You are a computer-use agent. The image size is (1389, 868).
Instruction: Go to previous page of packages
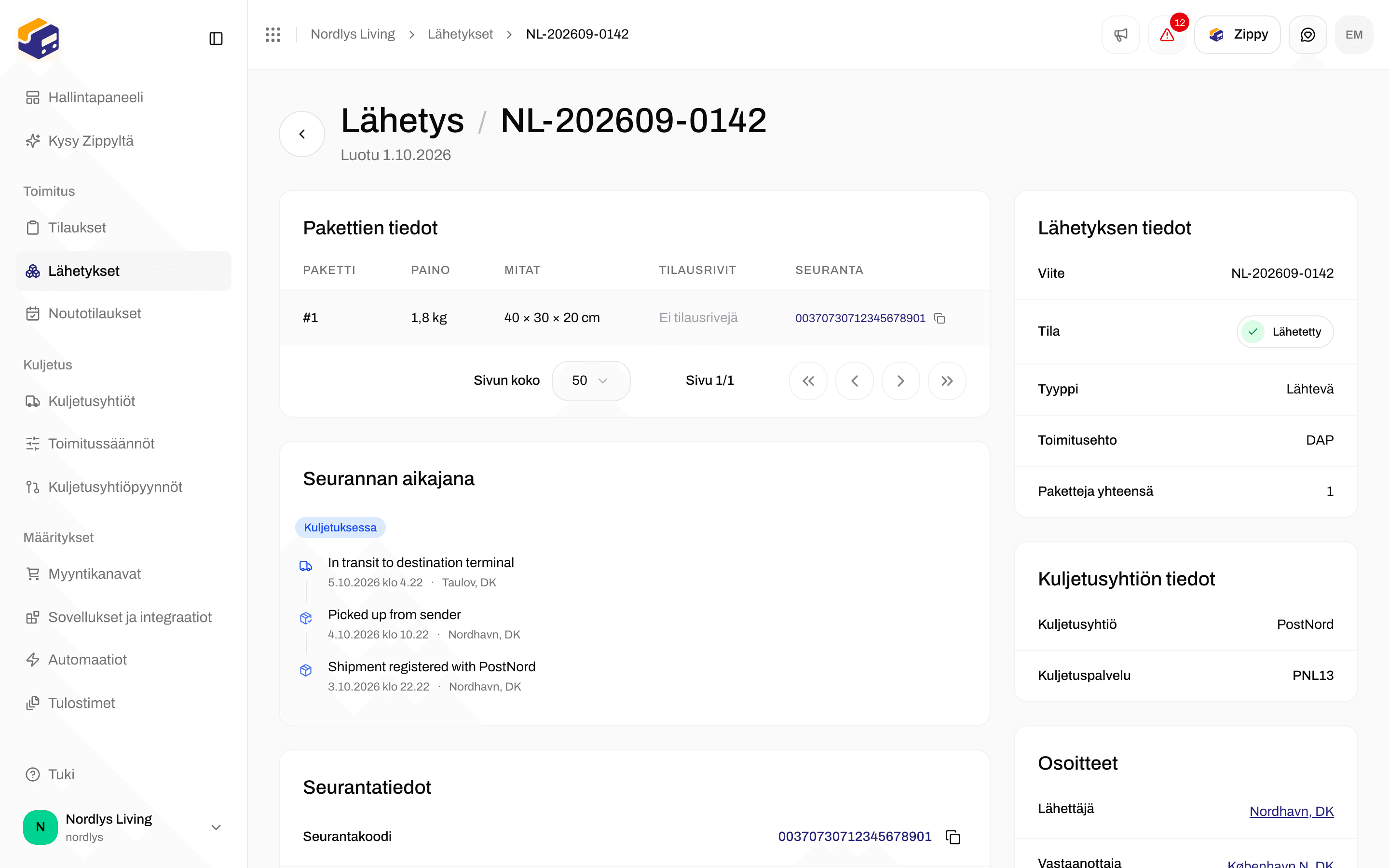(855, 380)
